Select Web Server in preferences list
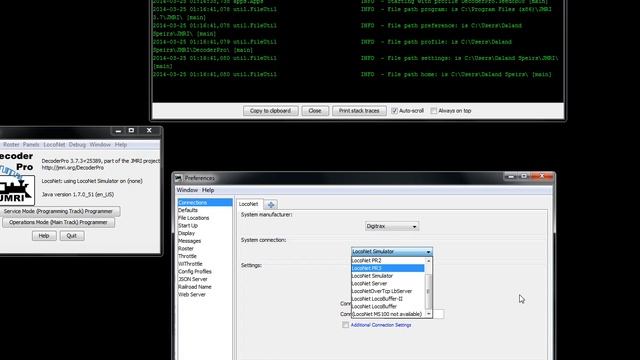The height and width of the screenshot is (360, 640). tap(205, 294)
